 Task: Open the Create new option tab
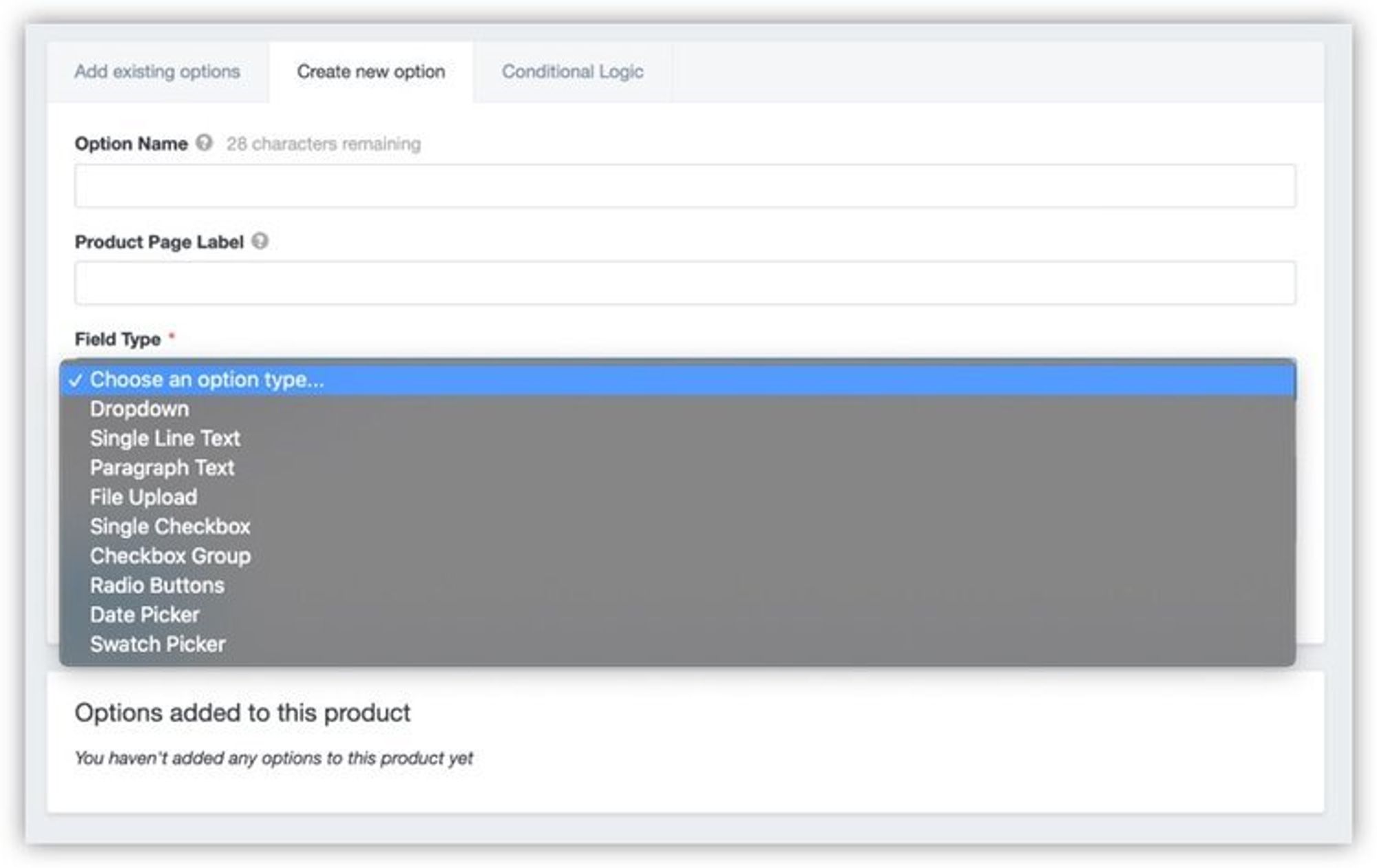(370, 72)
